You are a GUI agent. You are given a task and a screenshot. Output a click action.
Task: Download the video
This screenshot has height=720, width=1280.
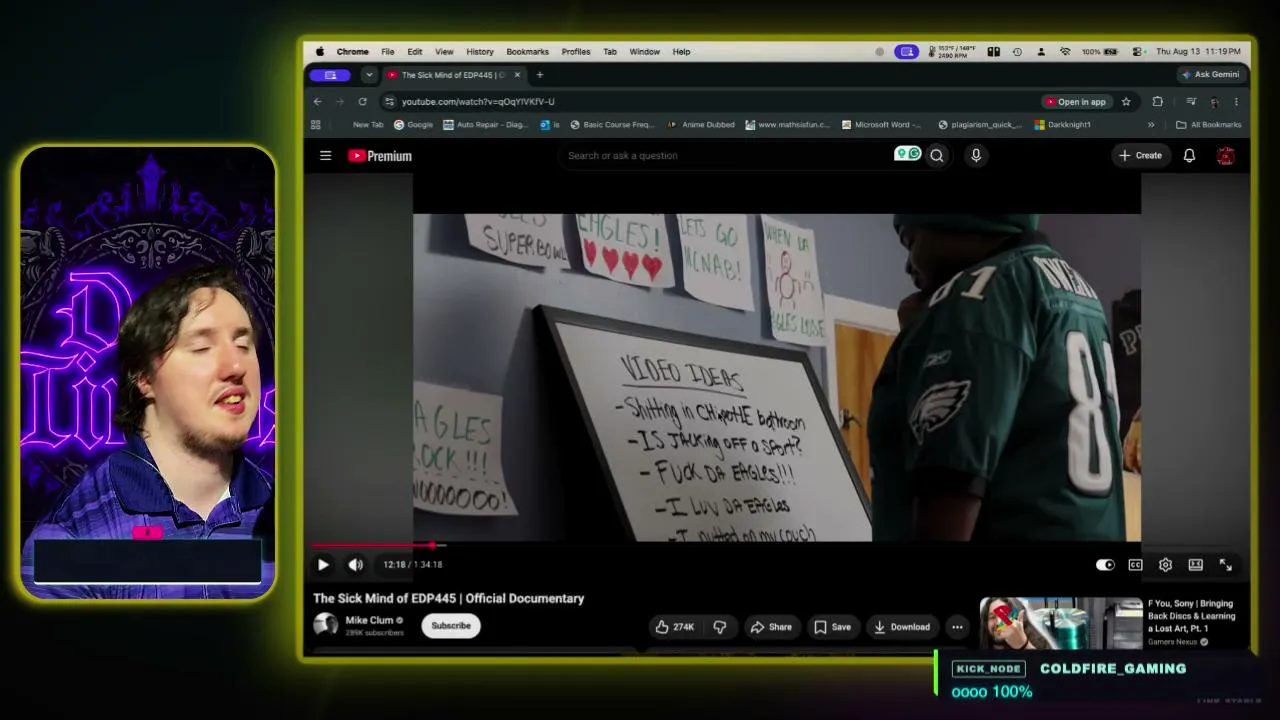(902, 627)
